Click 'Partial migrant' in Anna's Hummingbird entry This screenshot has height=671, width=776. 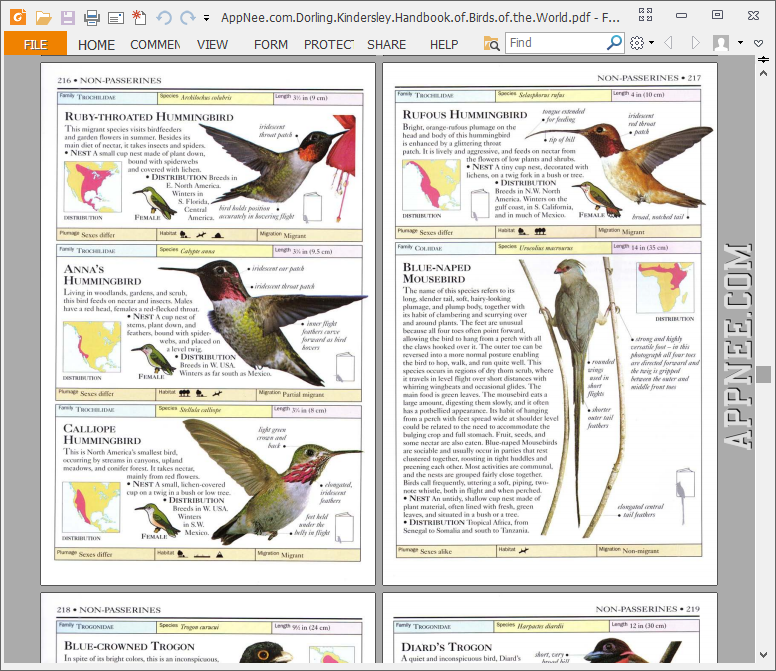(x=303, y=395)
